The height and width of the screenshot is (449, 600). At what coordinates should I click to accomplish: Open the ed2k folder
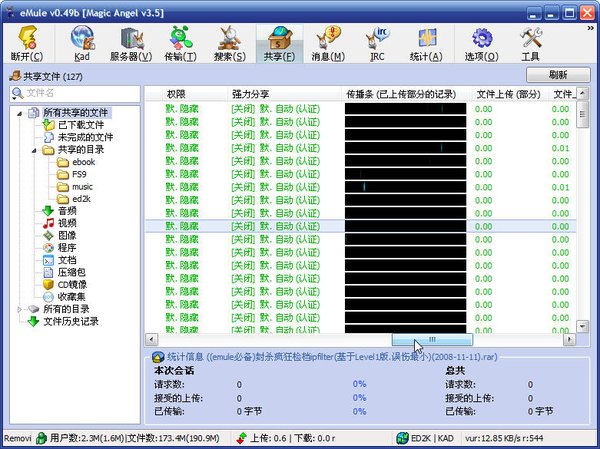click(81, 199)
